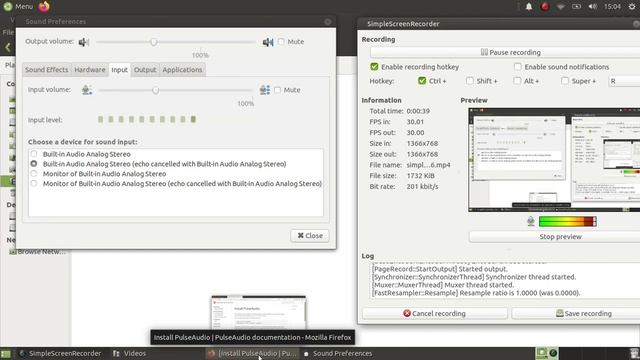Click the recording preview thumbnail
640x360 pixels.
click(554, 160)
